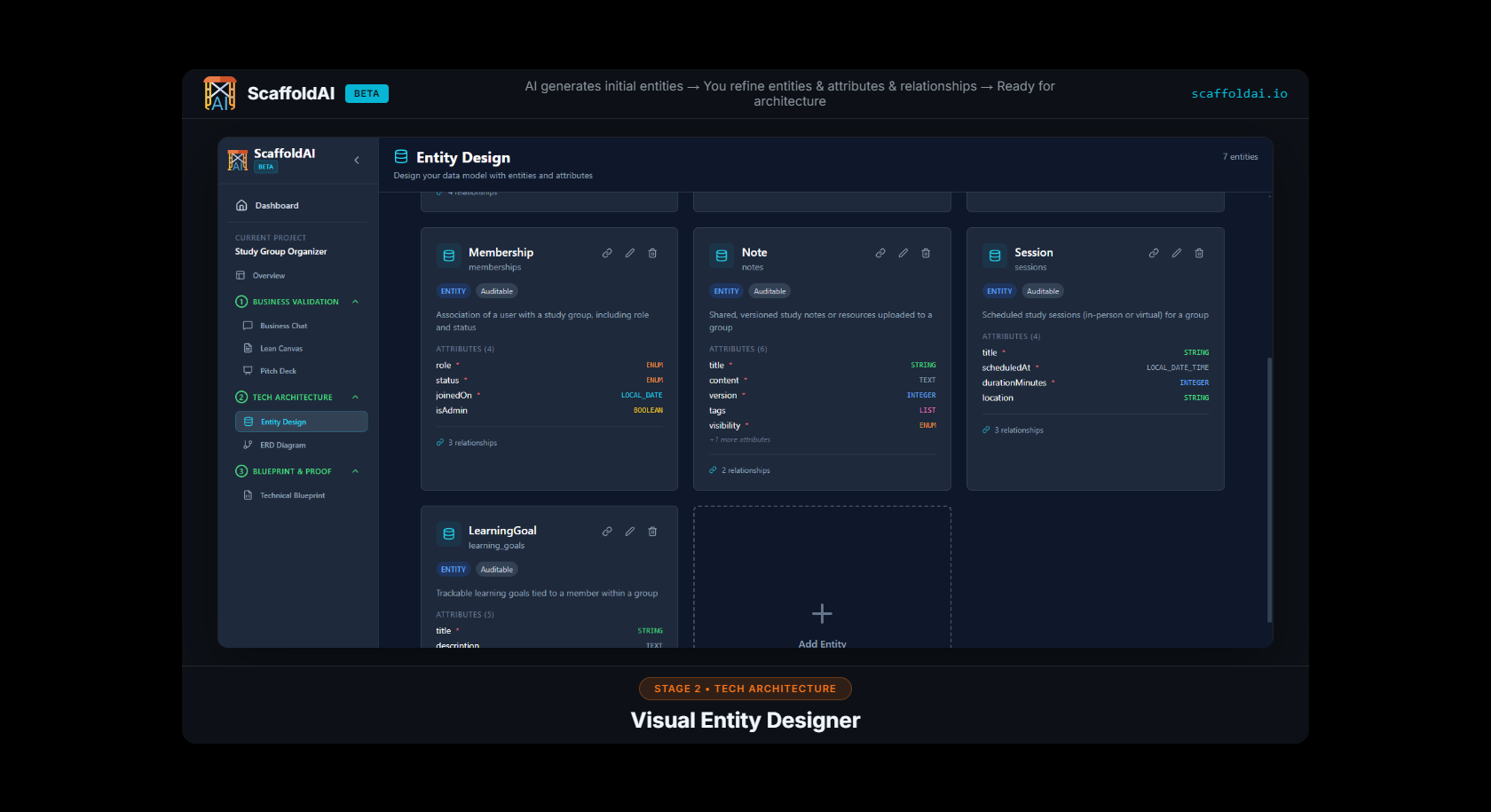1491x812 pixels.
Task: Collapse the BUSINESS VALIDATION section
Action: 355,302
